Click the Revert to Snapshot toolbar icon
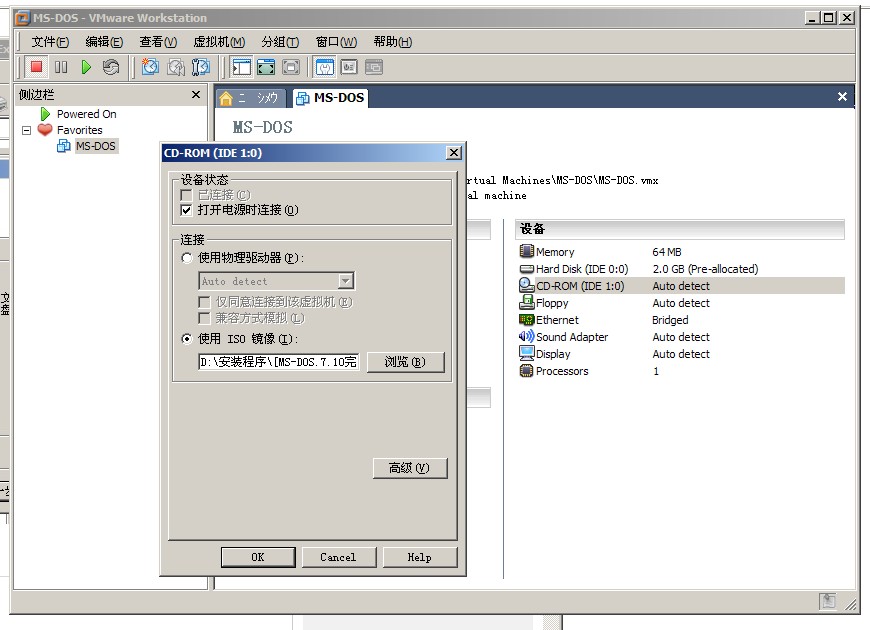Image resolution: width=870 pixels, height=630 pixels. tap(175, 67)
